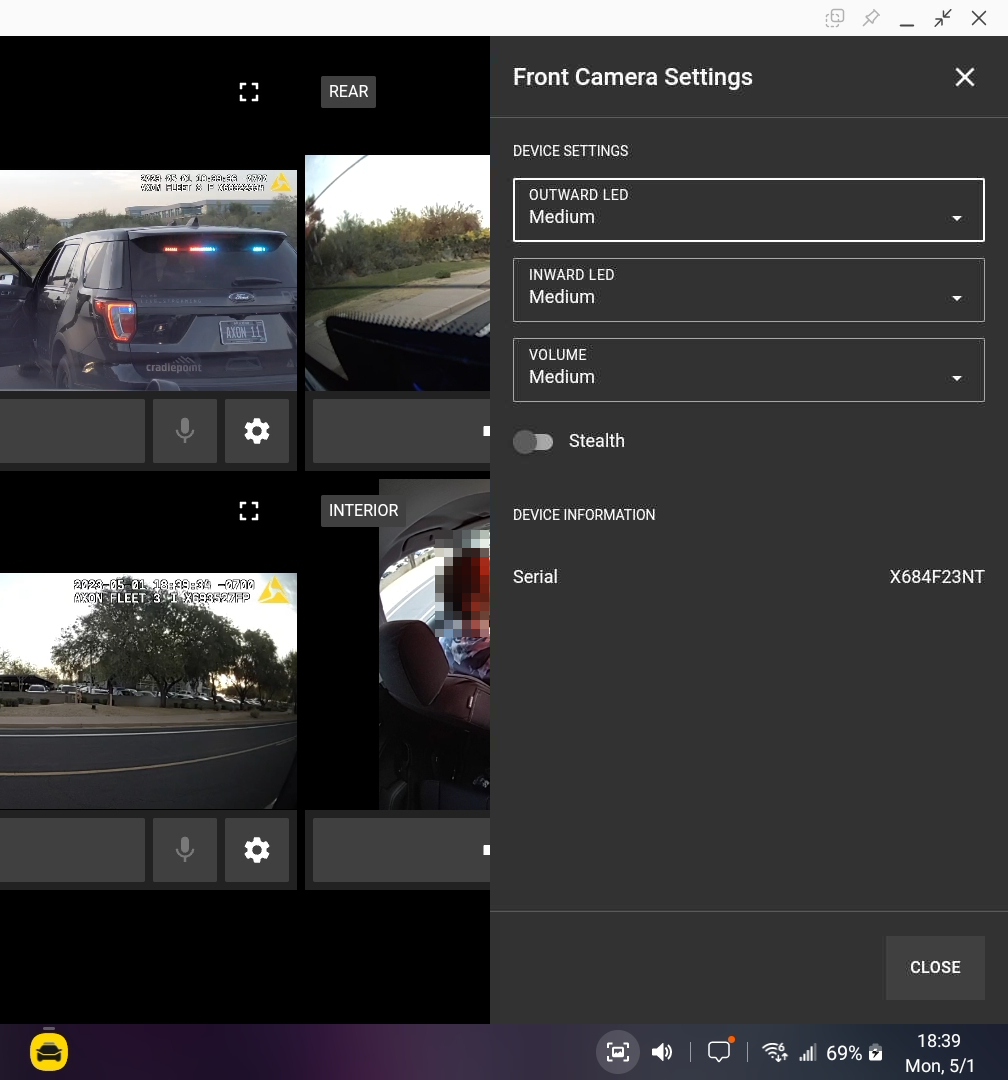Screen dimensions: 1008x1080
Task: Expand the Volume dropdown
Action: pos(748,370)
